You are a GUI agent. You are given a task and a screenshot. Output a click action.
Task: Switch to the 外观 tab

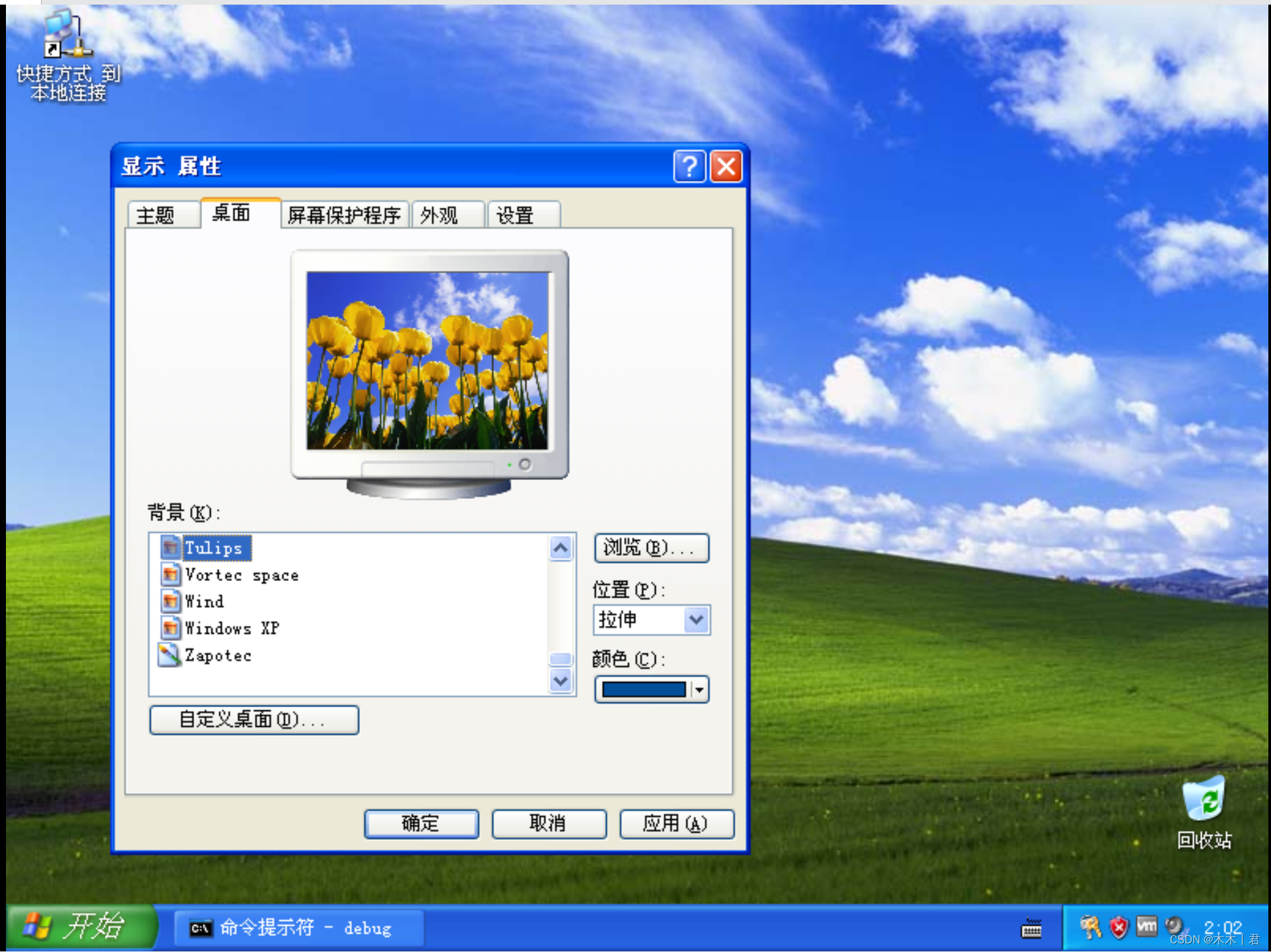click(448, 215)
